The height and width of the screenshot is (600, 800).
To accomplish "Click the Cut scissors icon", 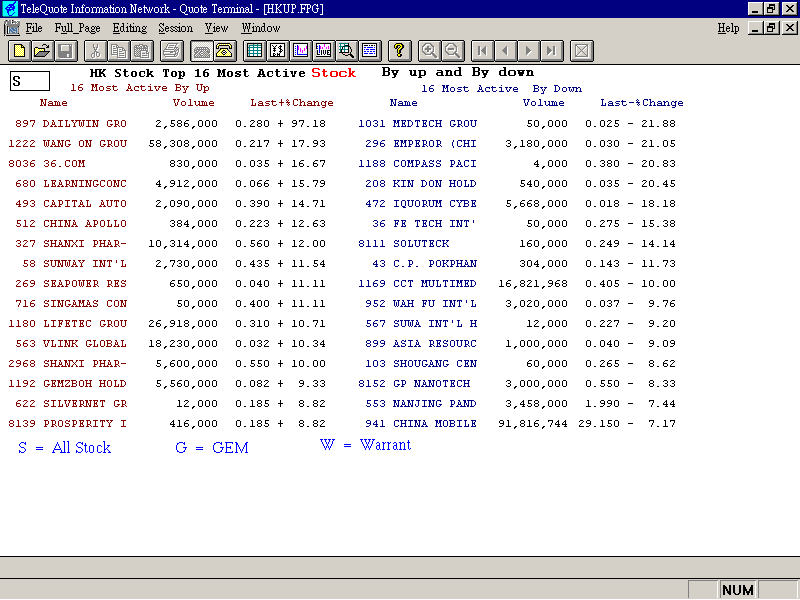I will [95, 51].
